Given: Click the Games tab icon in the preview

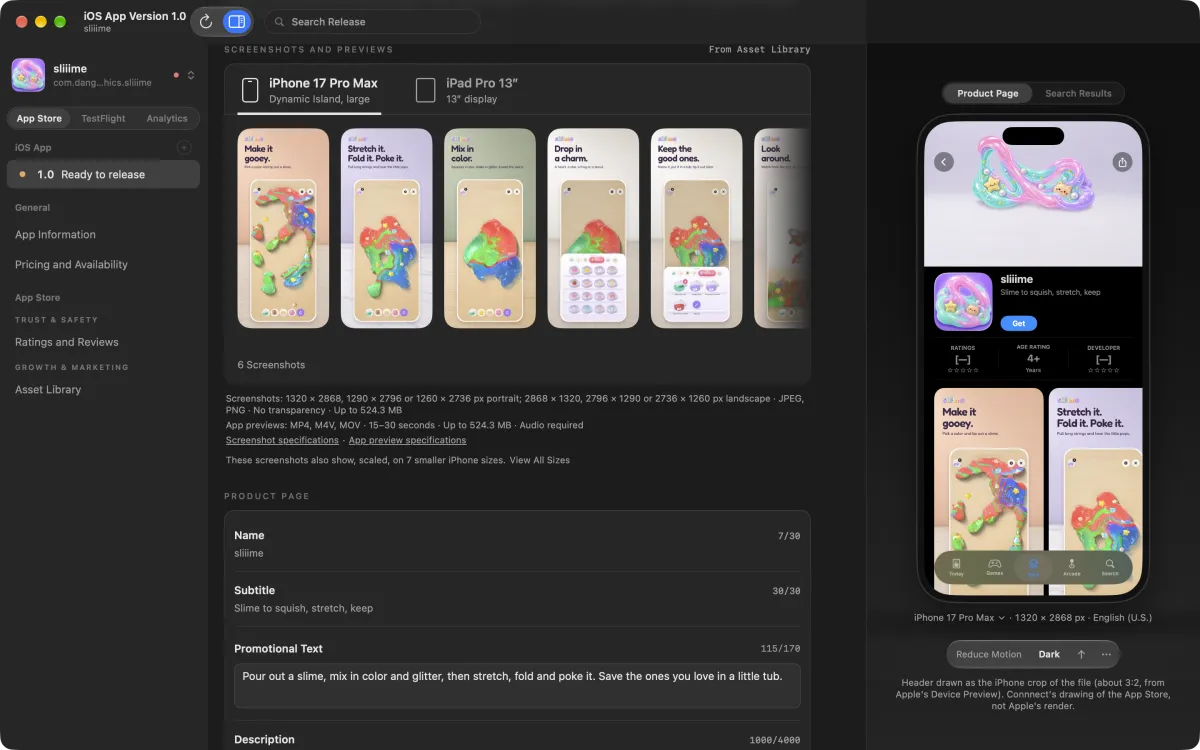Looking at the screenshot, I should [994, 567].
